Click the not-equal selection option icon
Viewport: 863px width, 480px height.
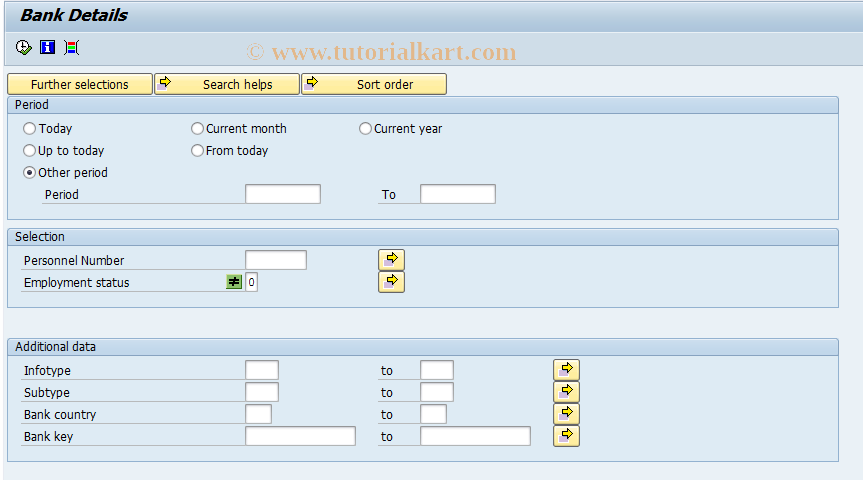point(234,282)
